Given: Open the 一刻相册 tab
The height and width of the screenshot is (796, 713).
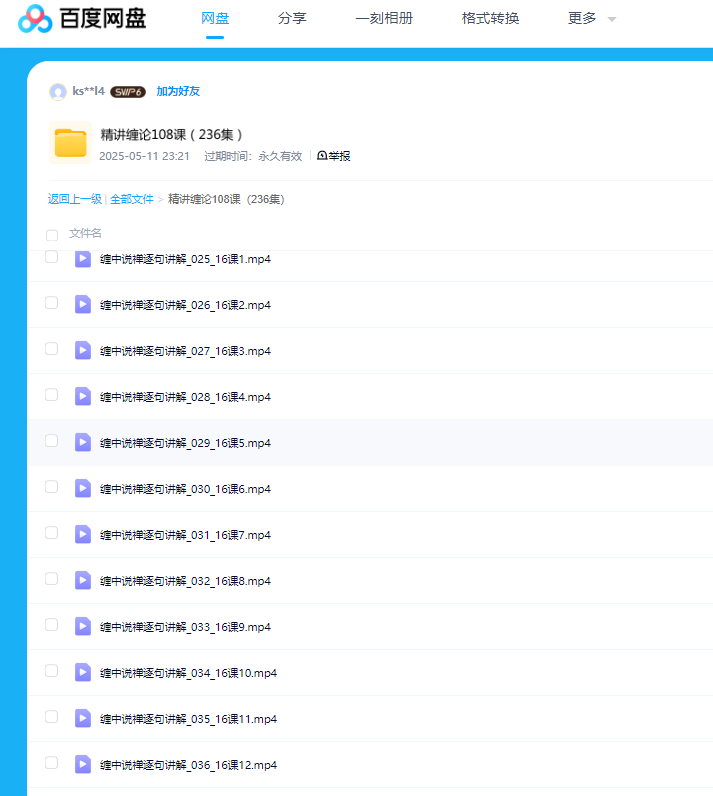Looking at the screenshot, I should click(384, 19).
